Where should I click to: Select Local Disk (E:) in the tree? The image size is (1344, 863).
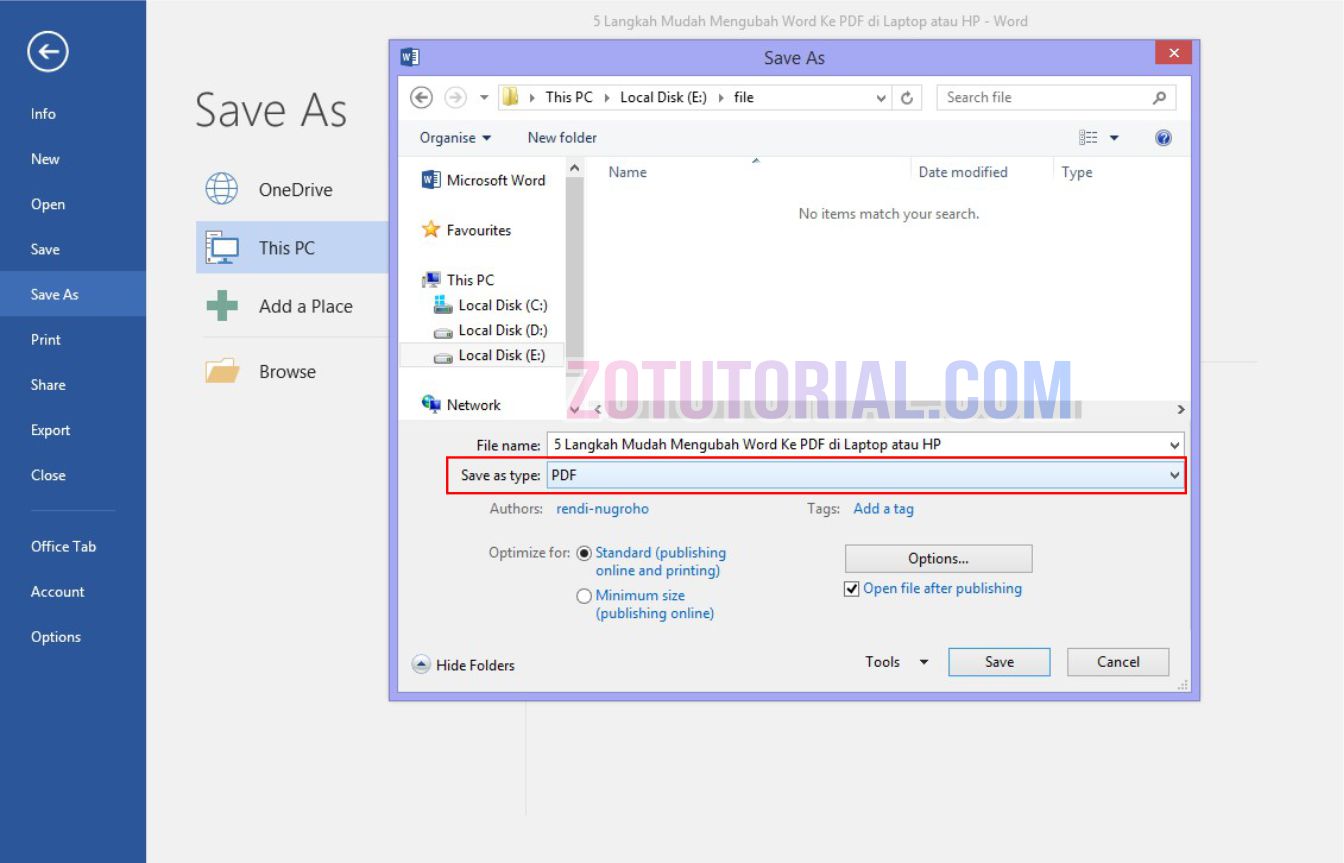pos(482,355)
